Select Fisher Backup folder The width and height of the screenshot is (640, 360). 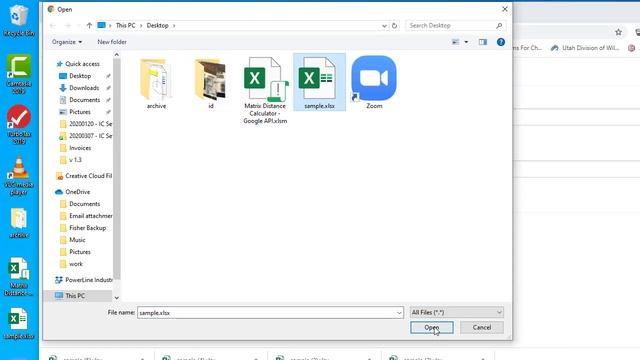coord(87,228)
